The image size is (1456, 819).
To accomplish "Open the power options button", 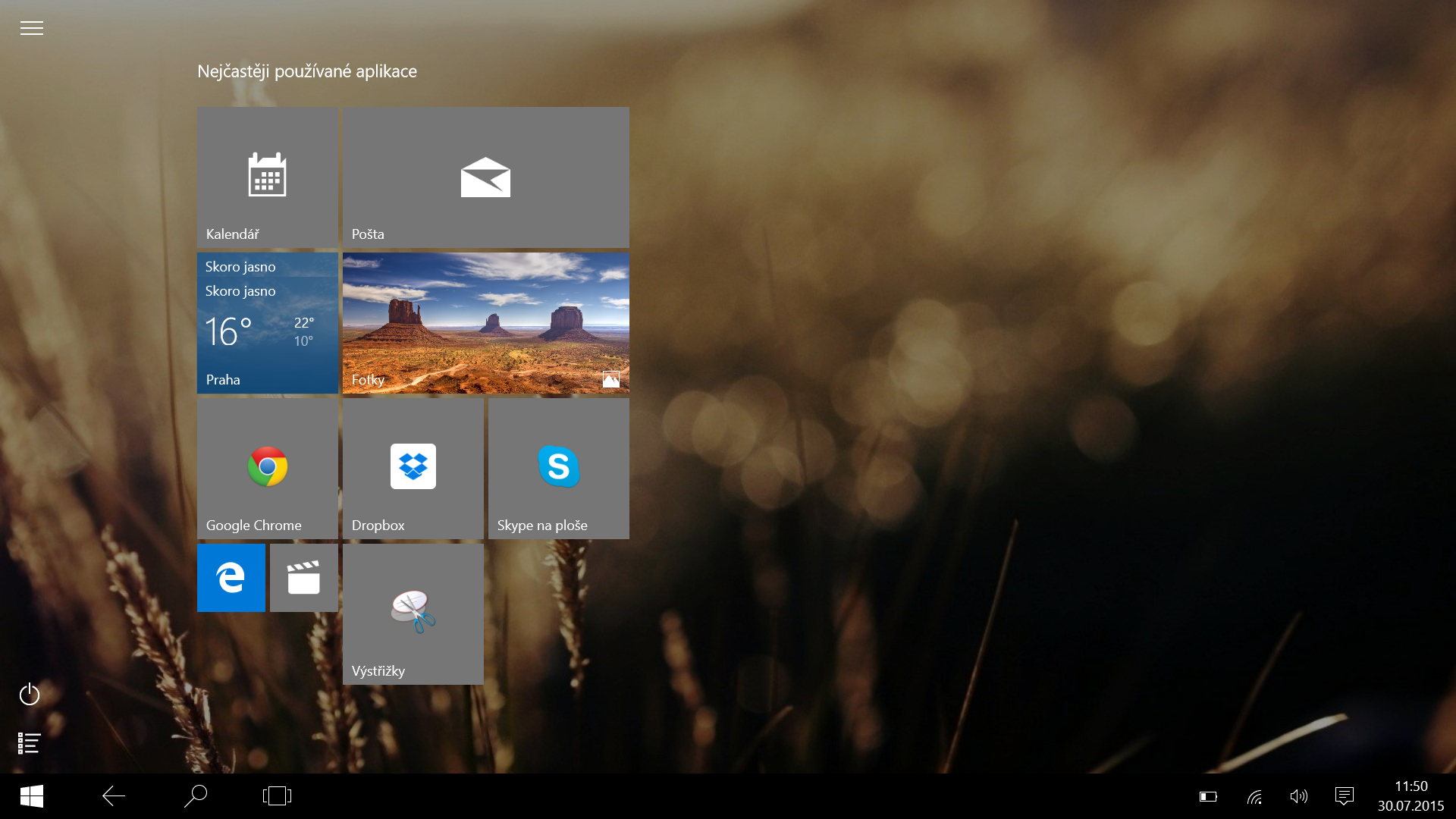I will [30, 694].
